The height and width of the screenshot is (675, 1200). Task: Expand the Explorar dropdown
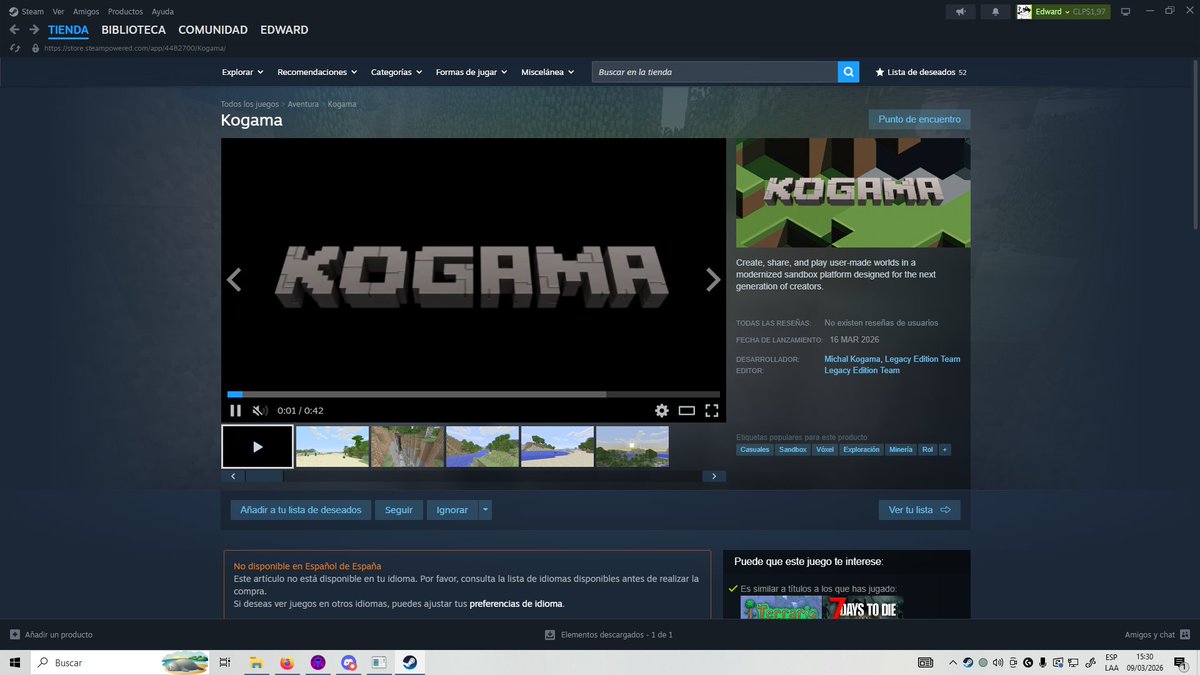pos(242,72)
